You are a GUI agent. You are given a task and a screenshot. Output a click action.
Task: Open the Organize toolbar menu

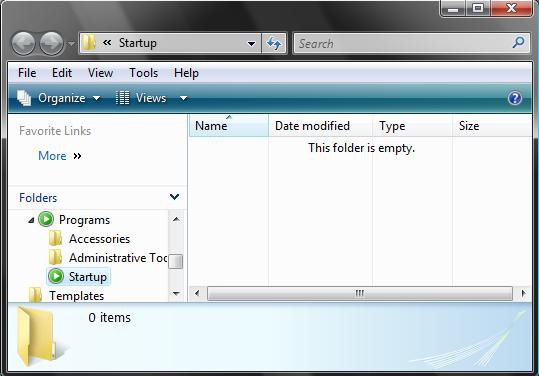point(59,98)
